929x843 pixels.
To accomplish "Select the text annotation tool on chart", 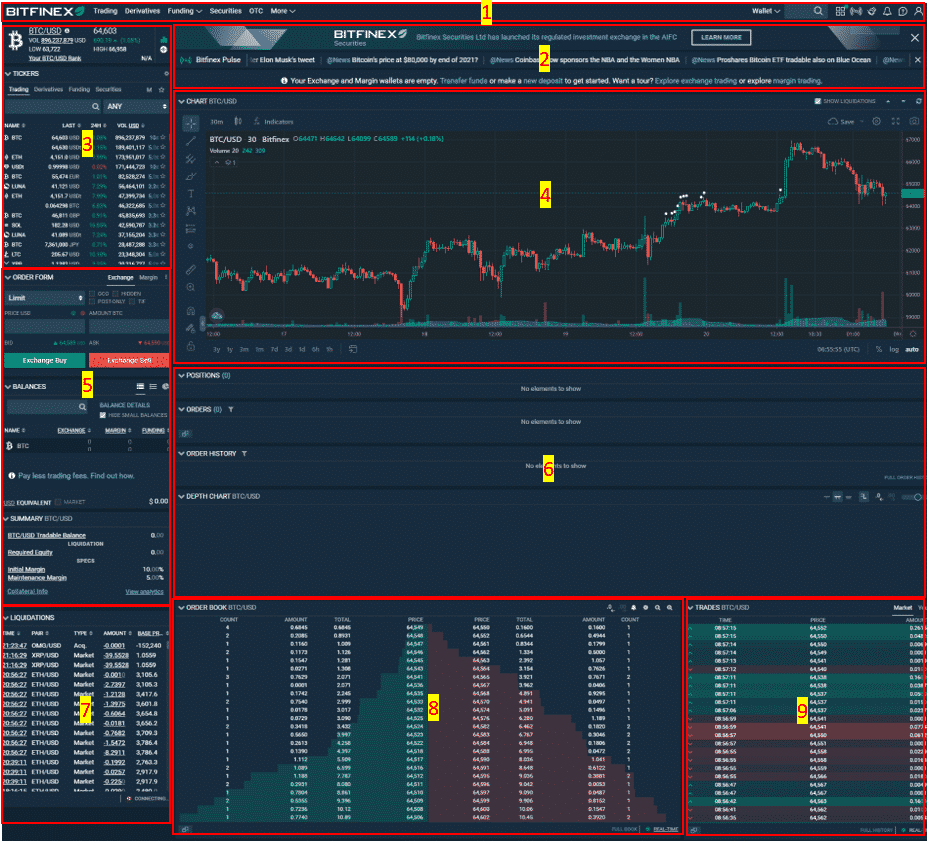I will click(x=191, y=193).
